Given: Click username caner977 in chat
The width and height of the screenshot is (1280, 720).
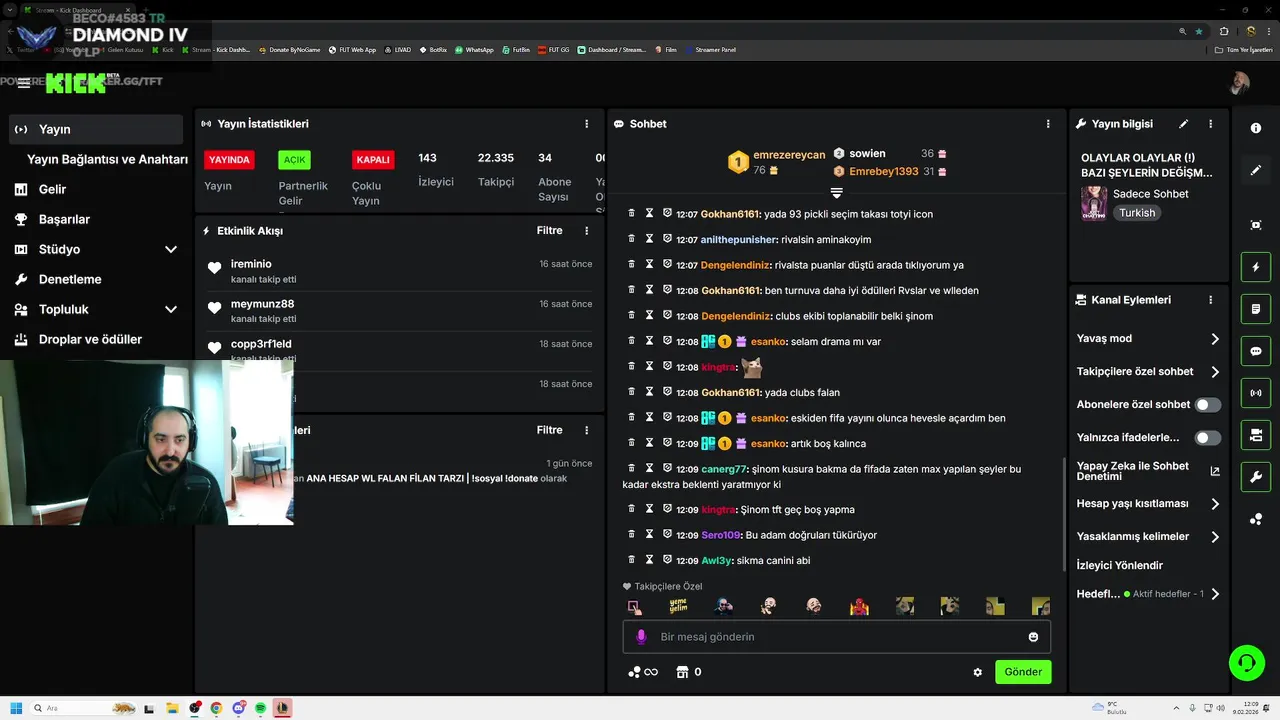Looking at the screenshot, I should click(x=724, y=469).
